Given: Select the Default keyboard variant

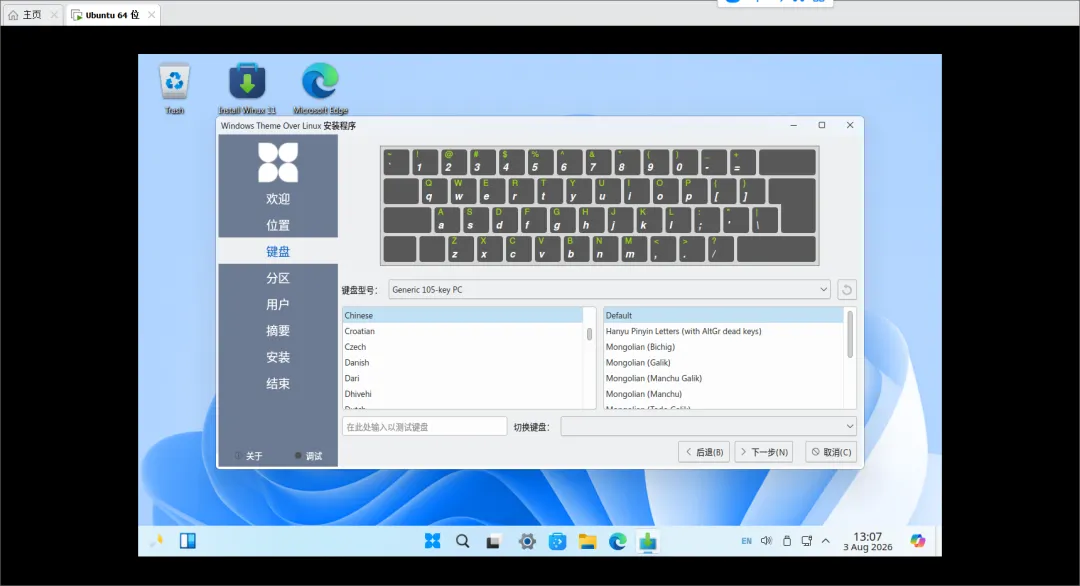Looking at the screenshot, I should coord(723,315).
